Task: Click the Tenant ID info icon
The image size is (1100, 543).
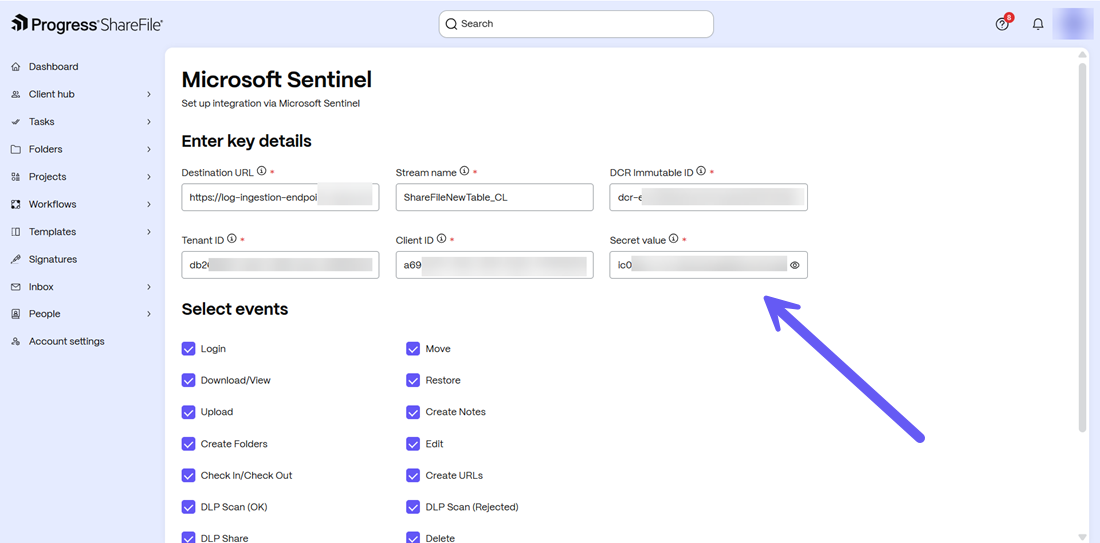Action: [232, 239]
